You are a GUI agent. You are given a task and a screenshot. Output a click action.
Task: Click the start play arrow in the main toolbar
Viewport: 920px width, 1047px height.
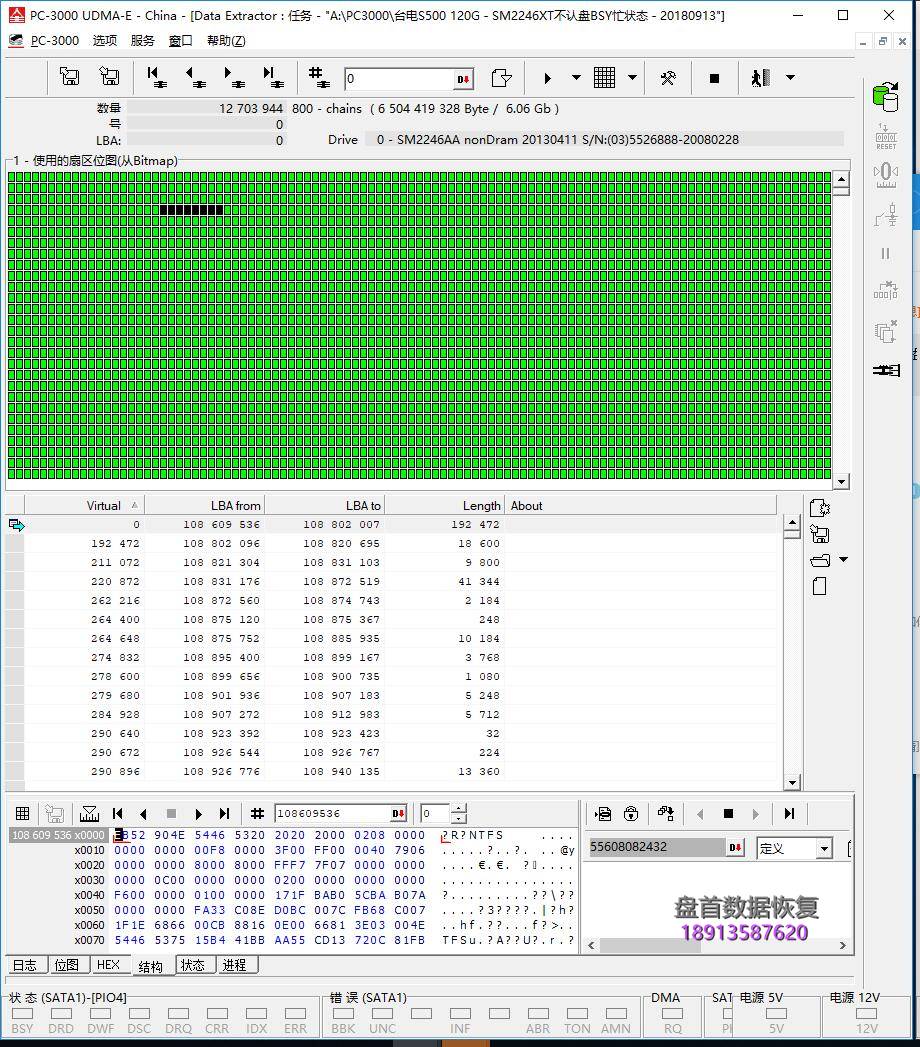547,78
